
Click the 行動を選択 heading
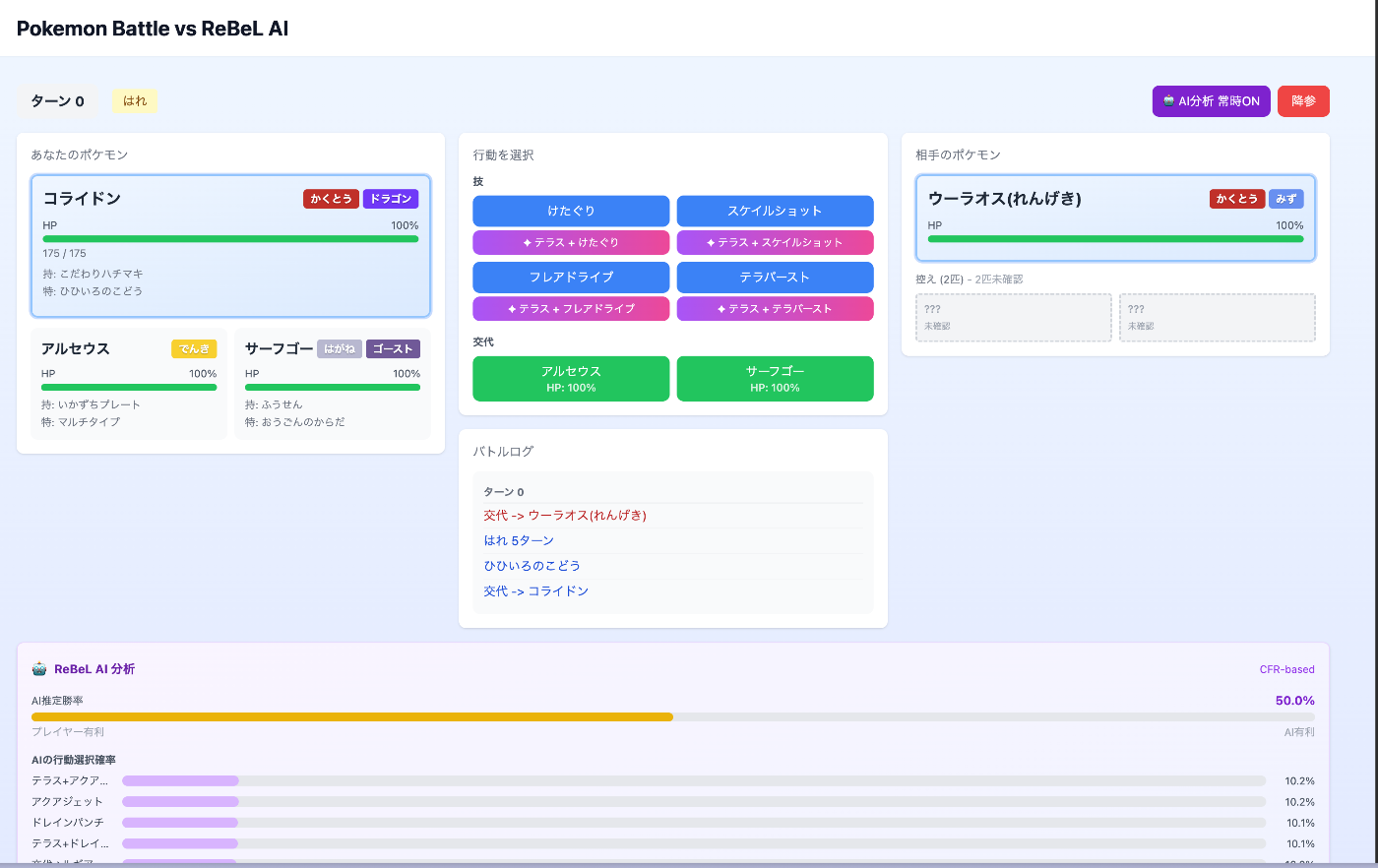[x=503, y=155]
